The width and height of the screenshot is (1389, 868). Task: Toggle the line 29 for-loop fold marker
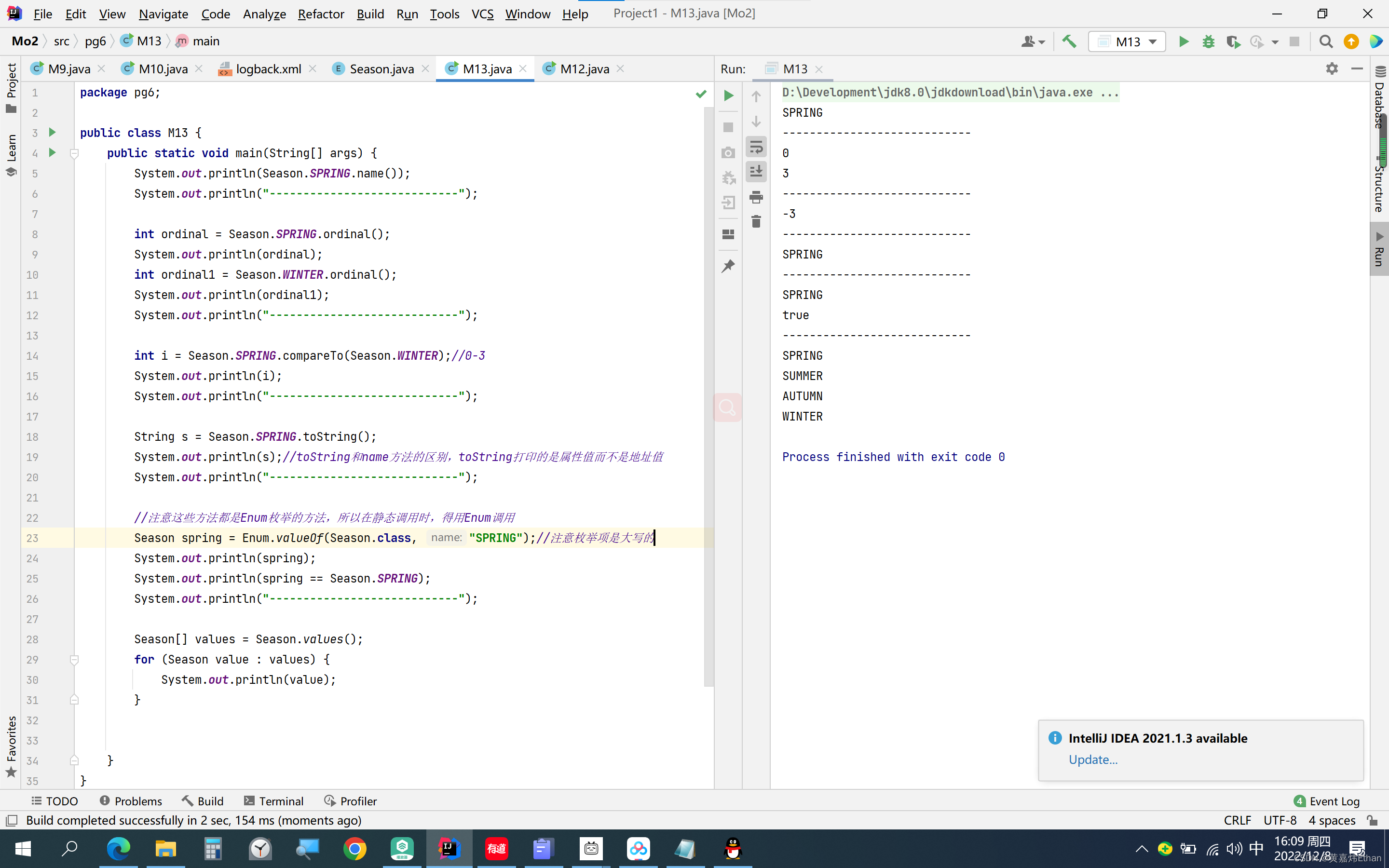[x=74, y=659]
